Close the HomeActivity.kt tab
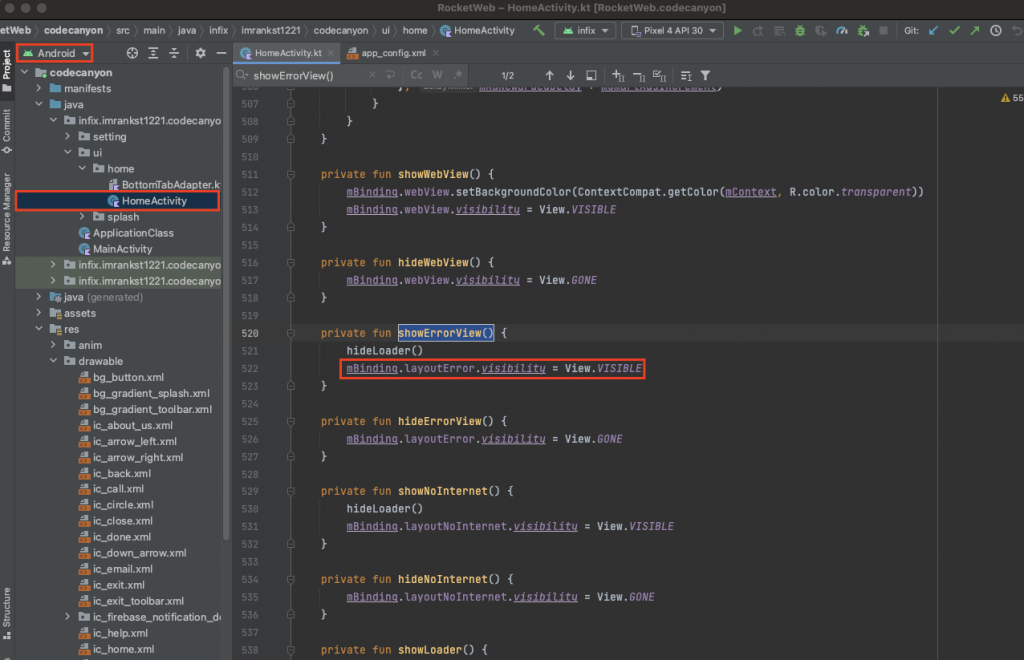The image size is (1024, 660). [x=331, y=53]
